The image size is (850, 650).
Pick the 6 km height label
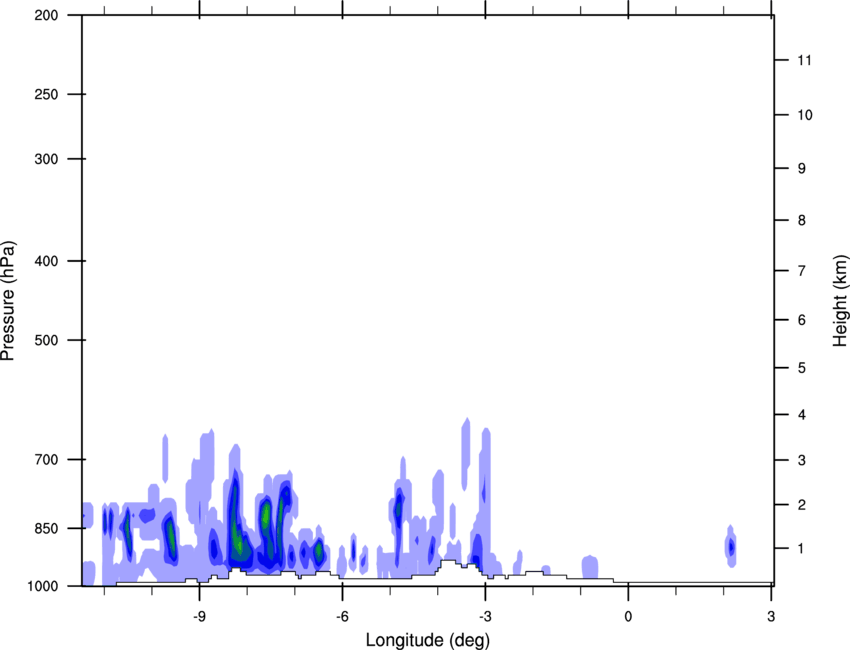pos(802,320)
